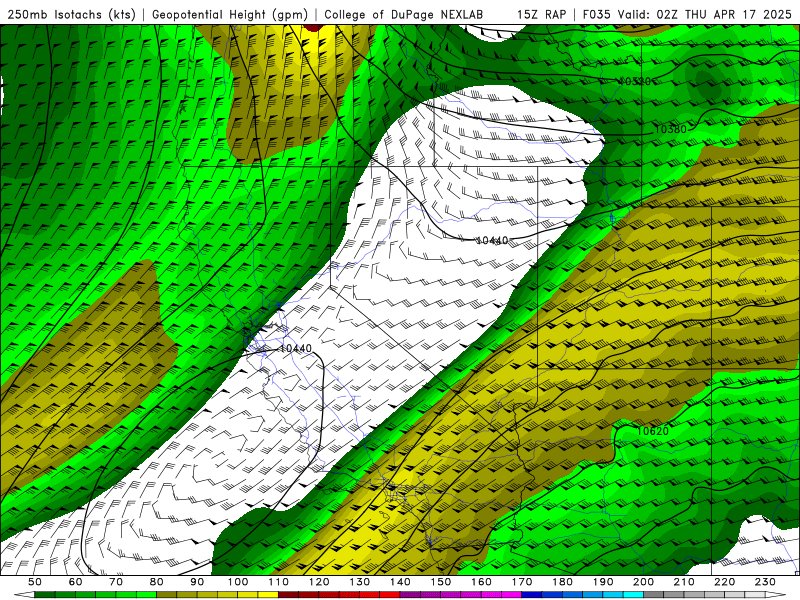The width and height of the screenshot is (800, 600).
Task: Click the 60 value on the color scale
Action: (76, 582)
